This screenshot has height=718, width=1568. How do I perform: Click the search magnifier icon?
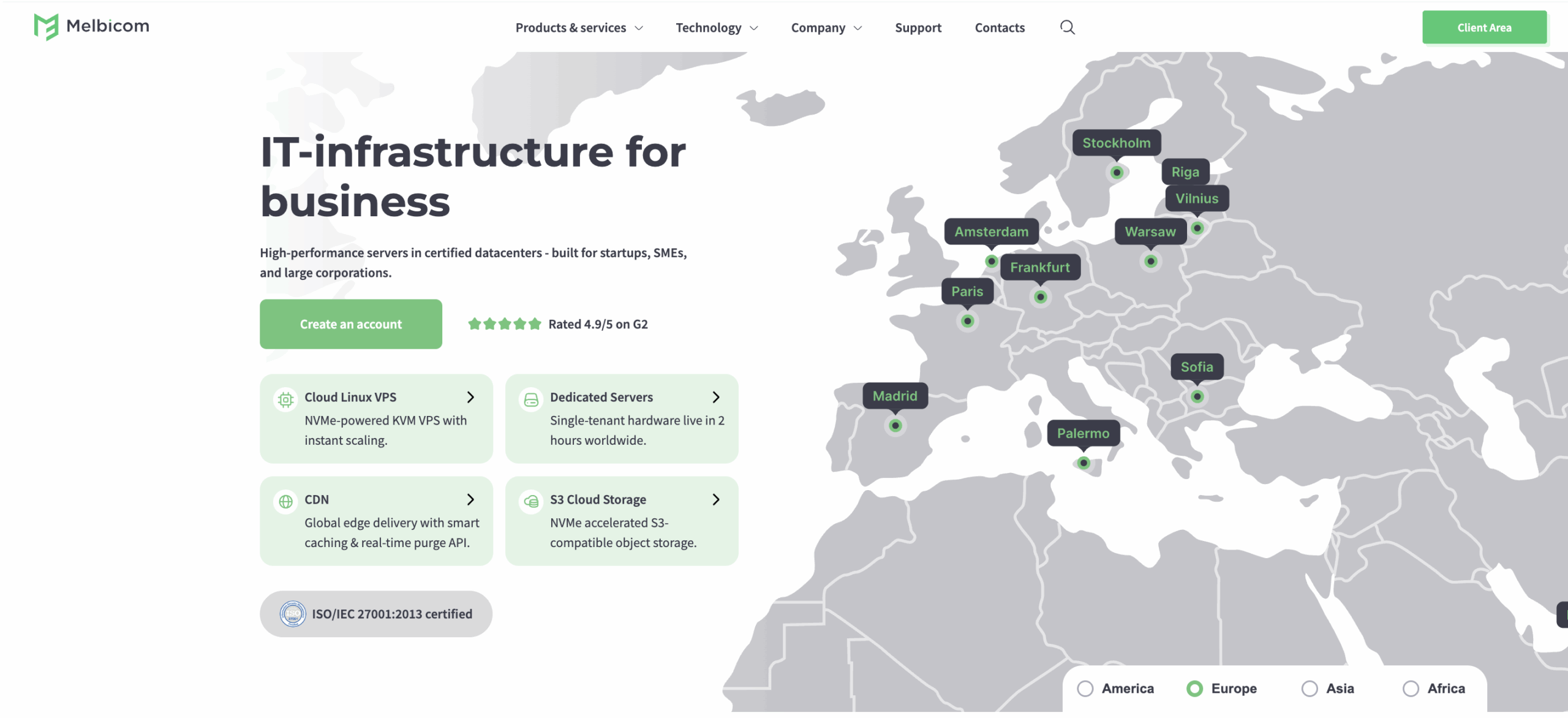pyautogui.click(x=1067, y=28)
